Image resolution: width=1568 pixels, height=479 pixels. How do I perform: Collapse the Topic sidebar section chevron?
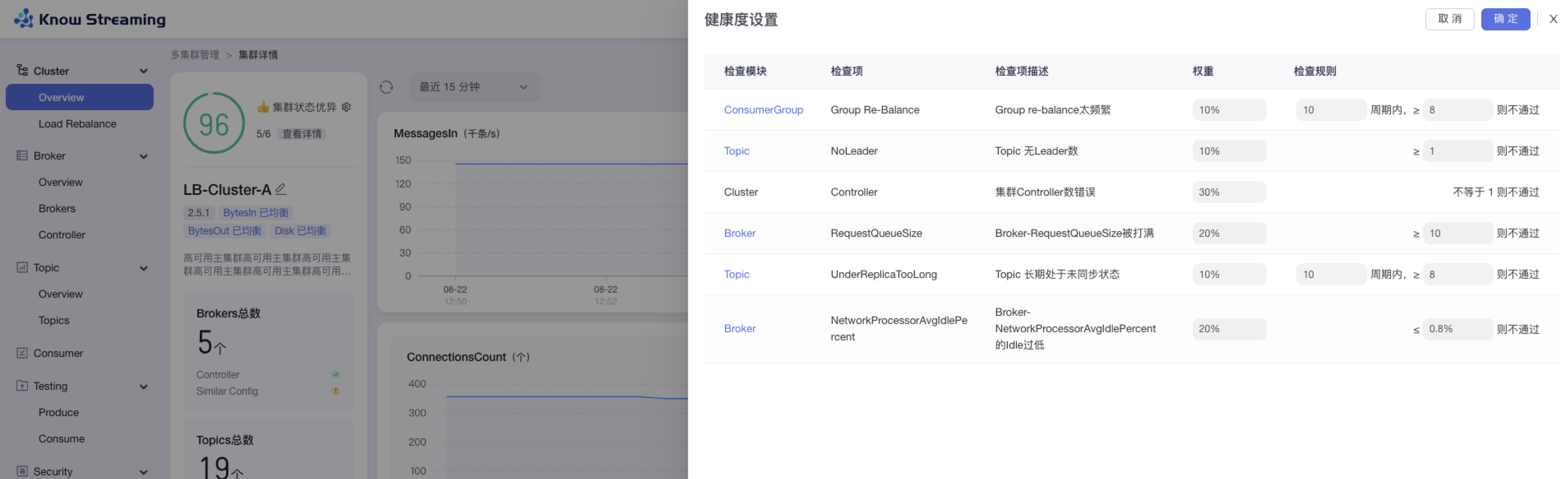point(144,268)
